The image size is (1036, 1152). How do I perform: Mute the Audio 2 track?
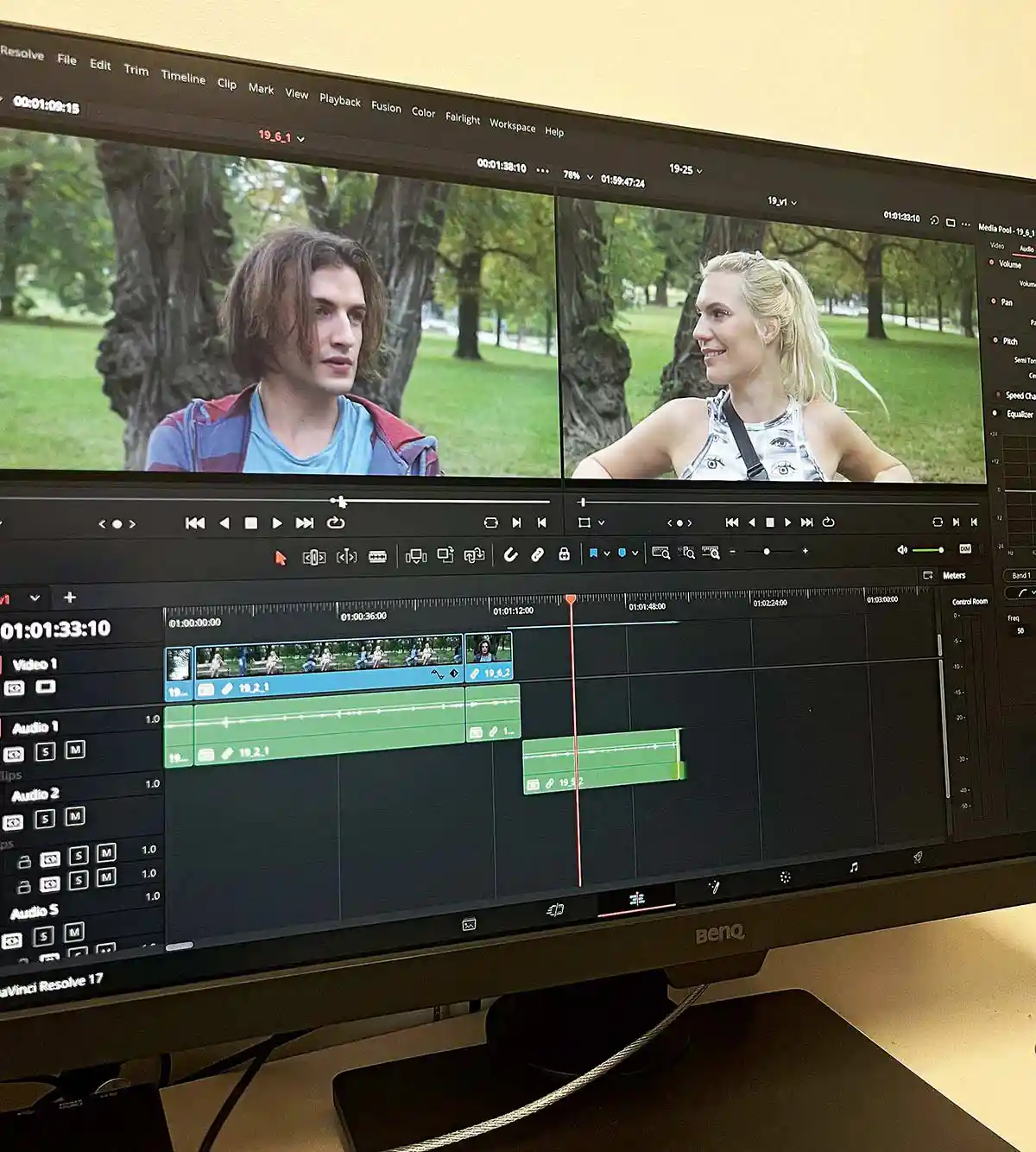coord(75,815)
